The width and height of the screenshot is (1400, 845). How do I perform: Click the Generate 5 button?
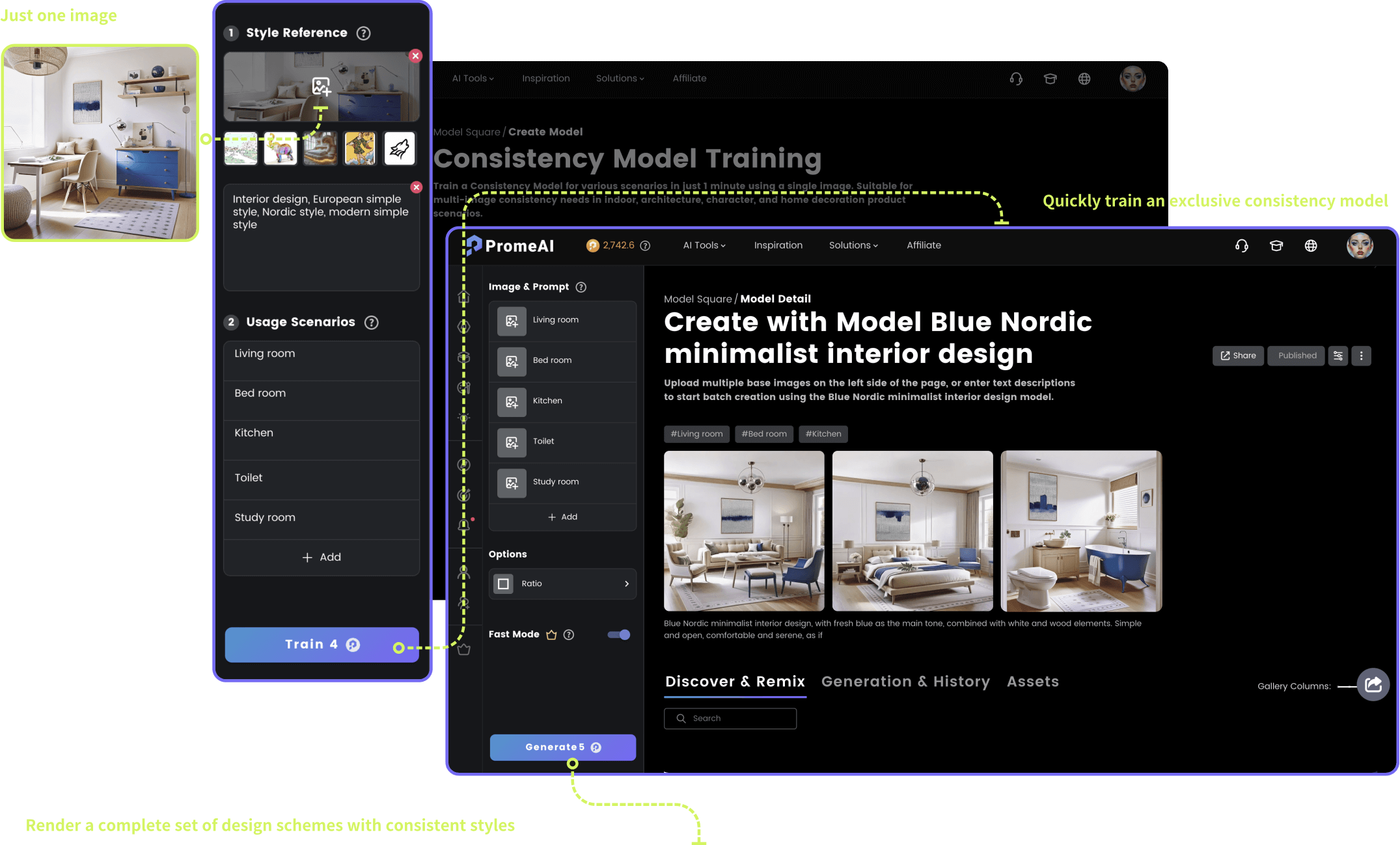click(562, 747)
